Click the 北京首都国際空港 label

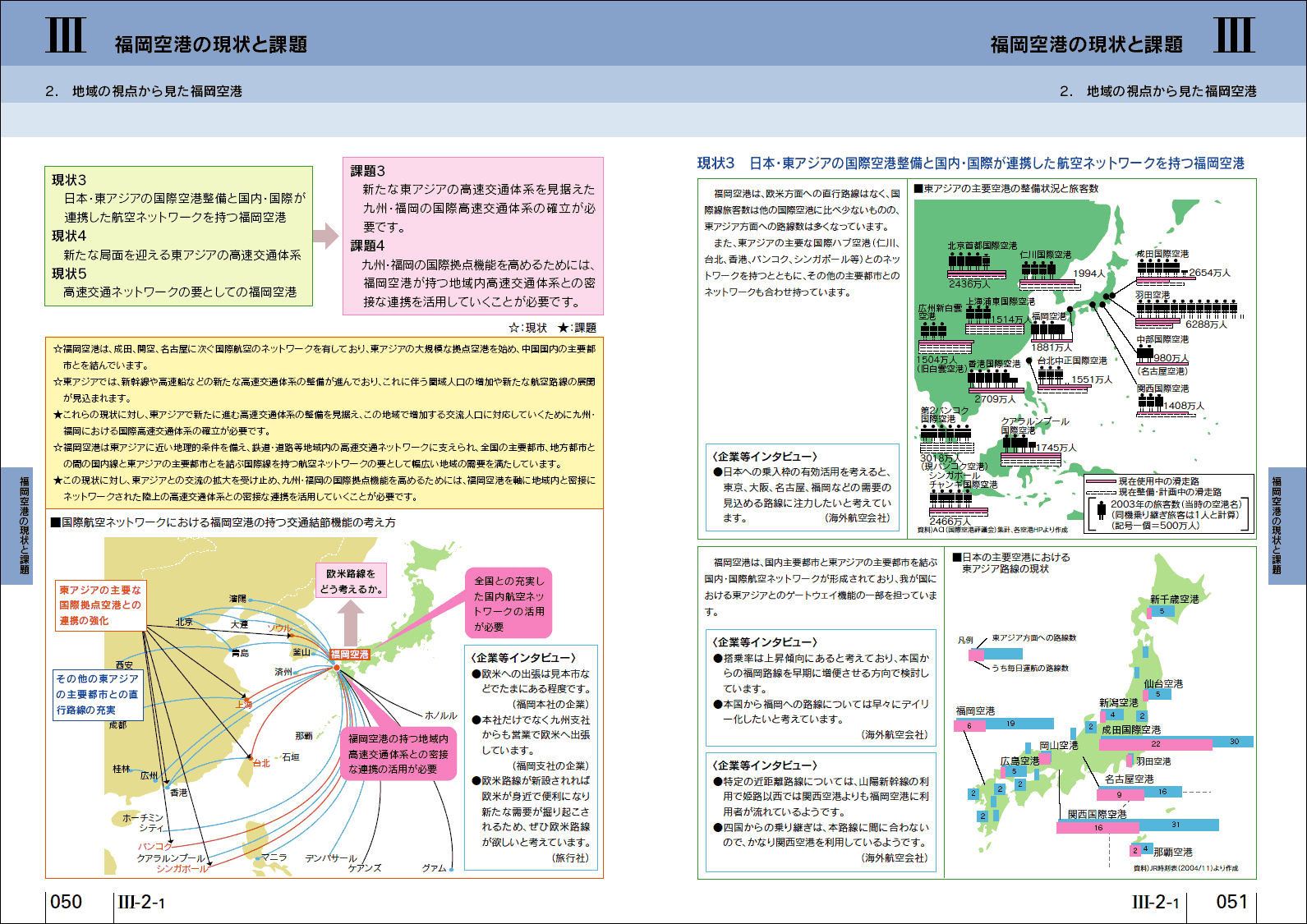(983, 246)
